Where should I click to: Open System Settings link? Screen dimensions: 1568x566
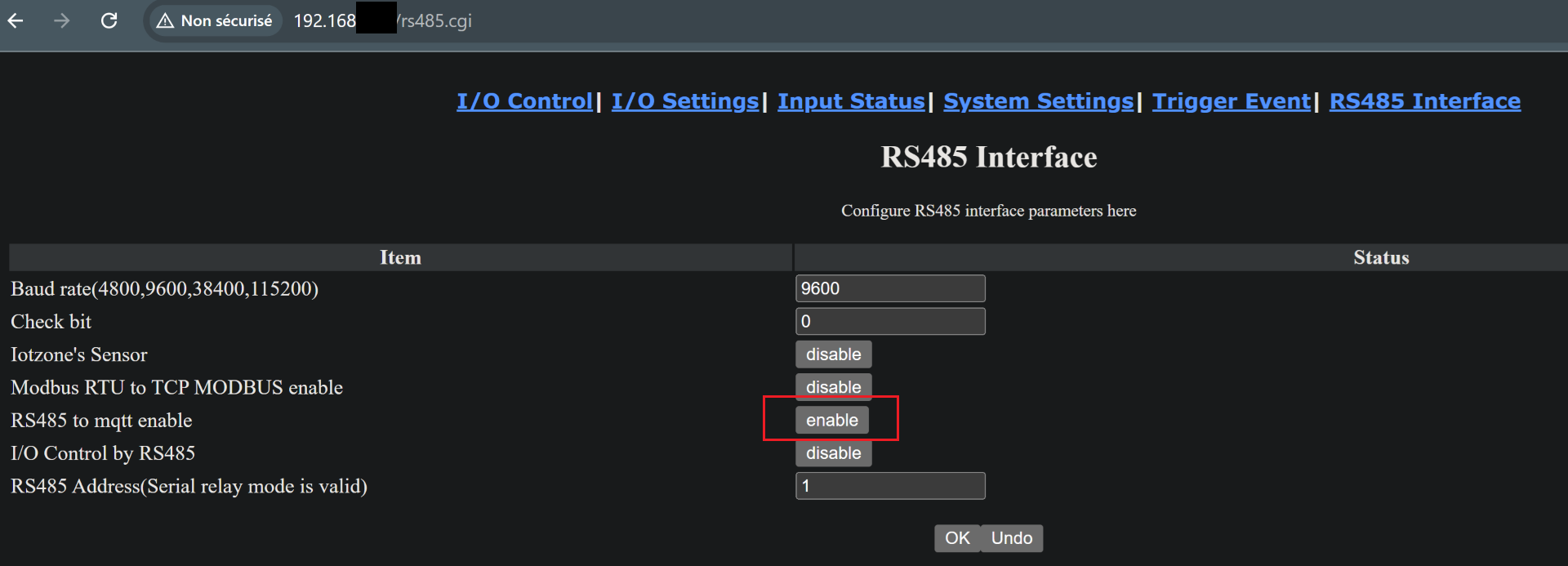(x=1039, y=101)
